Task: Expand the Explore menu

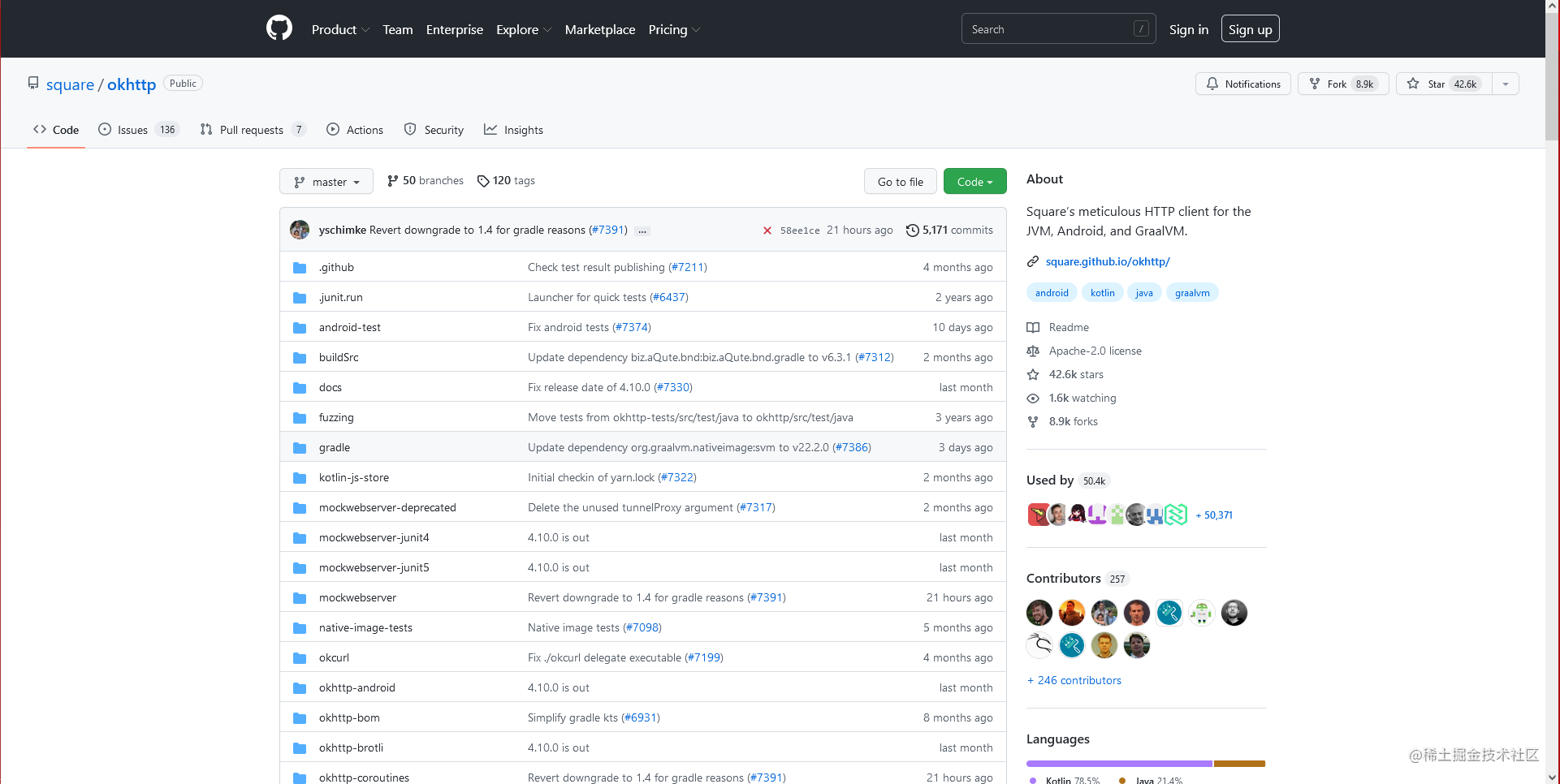Action: tap(524, 29)
